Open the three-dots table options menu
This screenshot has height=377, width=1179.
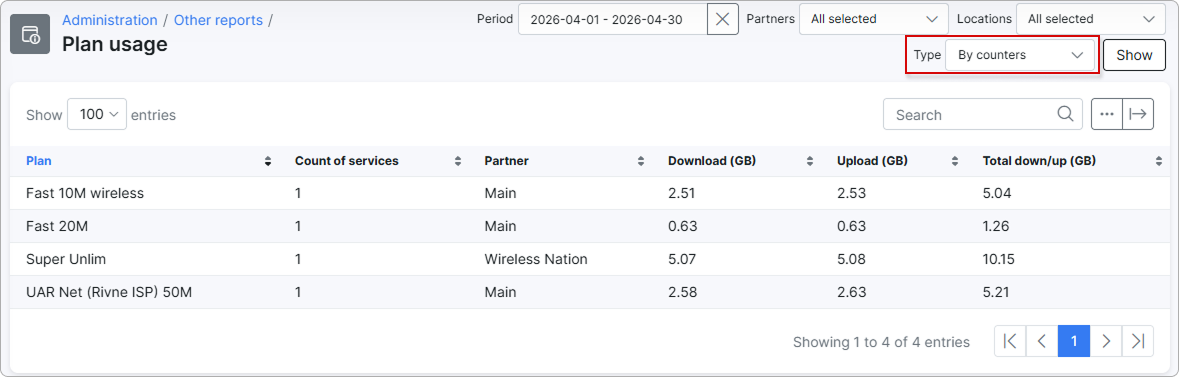(1107, 114)
